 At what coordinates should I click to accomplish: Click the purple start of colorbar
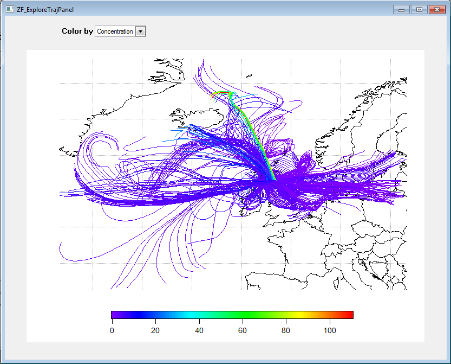click(x=116, y=315)
